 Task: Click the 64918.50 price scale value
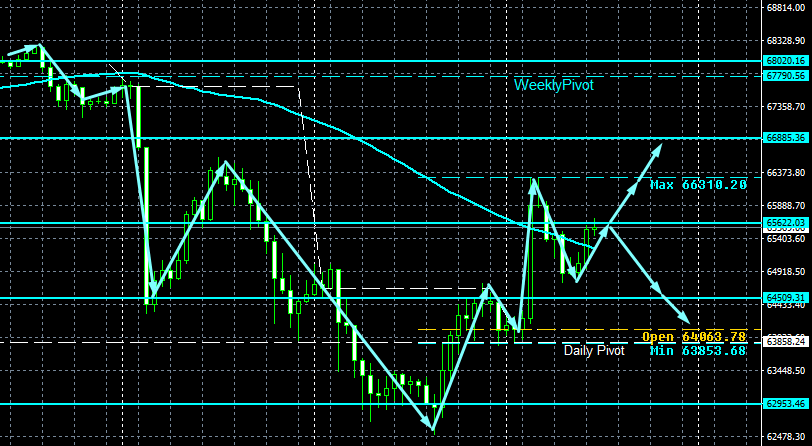coord(786,271)
